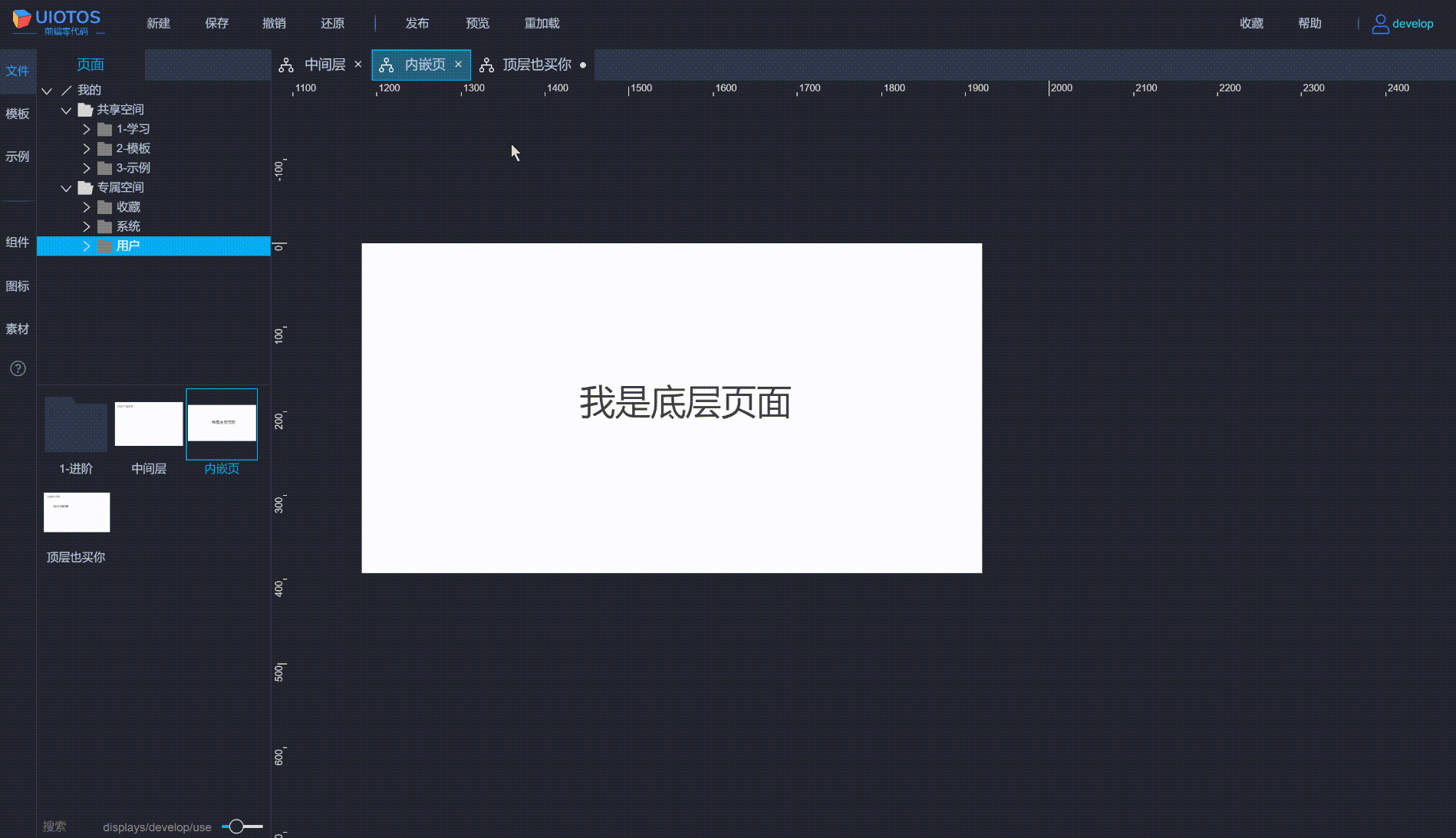Click 预览 in the top menu
Screen dimensions: 1456x838
478,24
